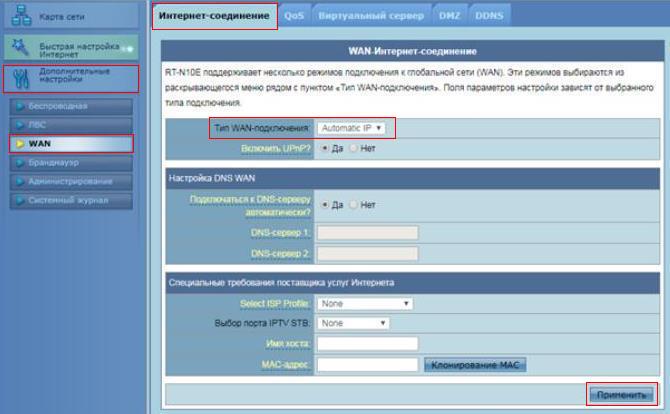Click MAC-адрес input field
The image size is (670, 414).
(367, 364)
